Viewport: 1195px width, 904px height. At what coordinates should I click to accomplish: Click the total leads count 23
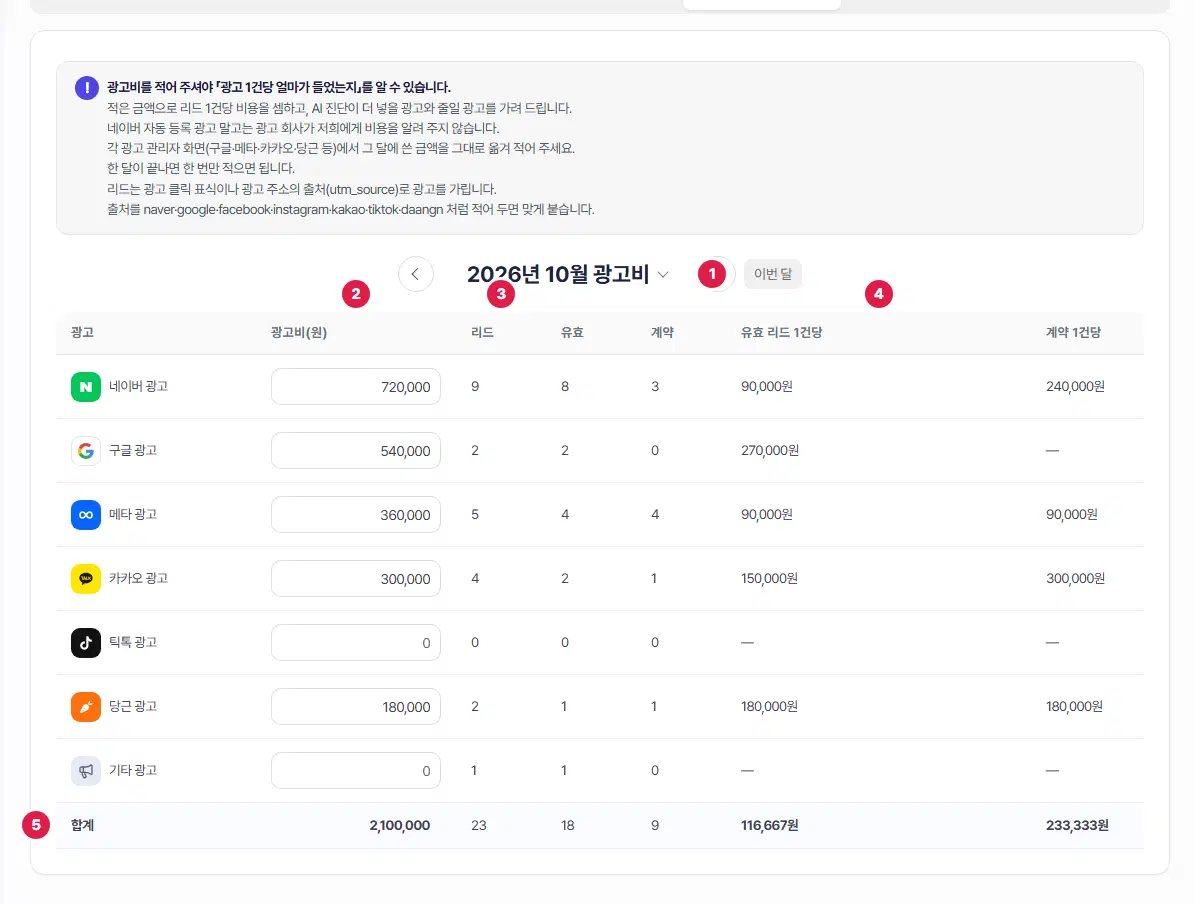(479, 825)
